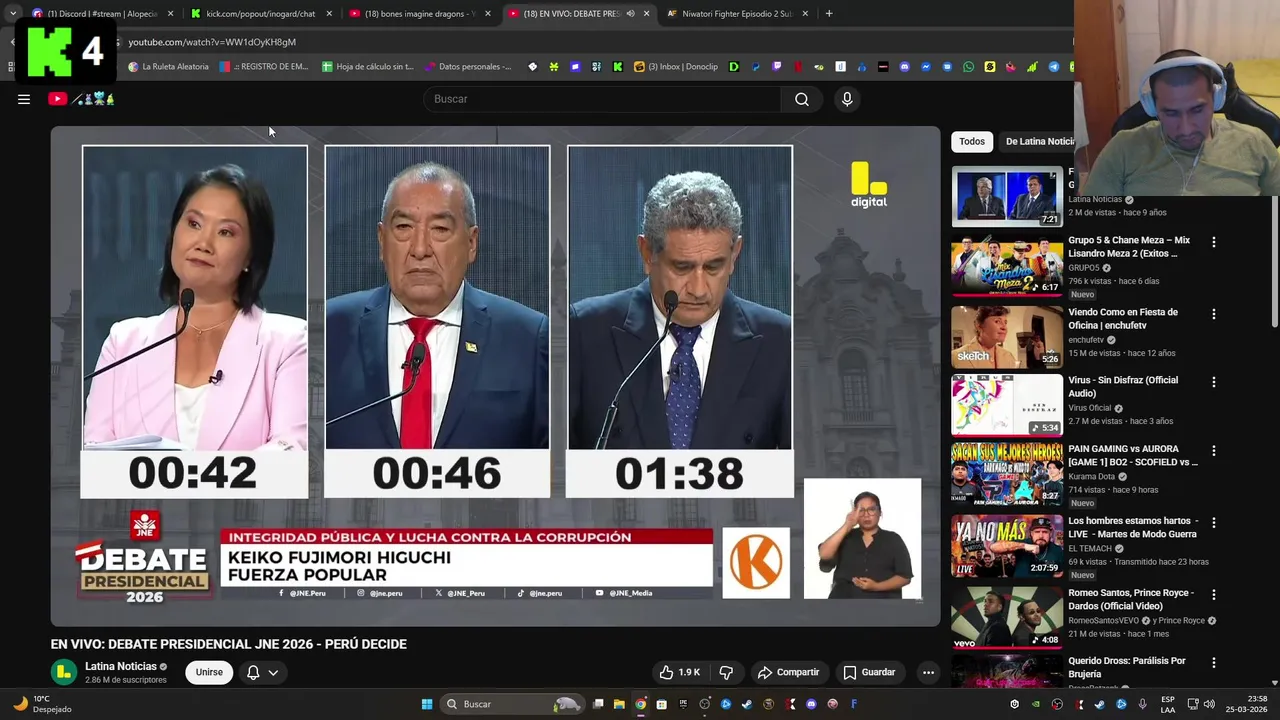Viewport: 1280px width, 720px height.
Task: Open options for Romeo Santos Dardos video
Action: click(1214, 595)
